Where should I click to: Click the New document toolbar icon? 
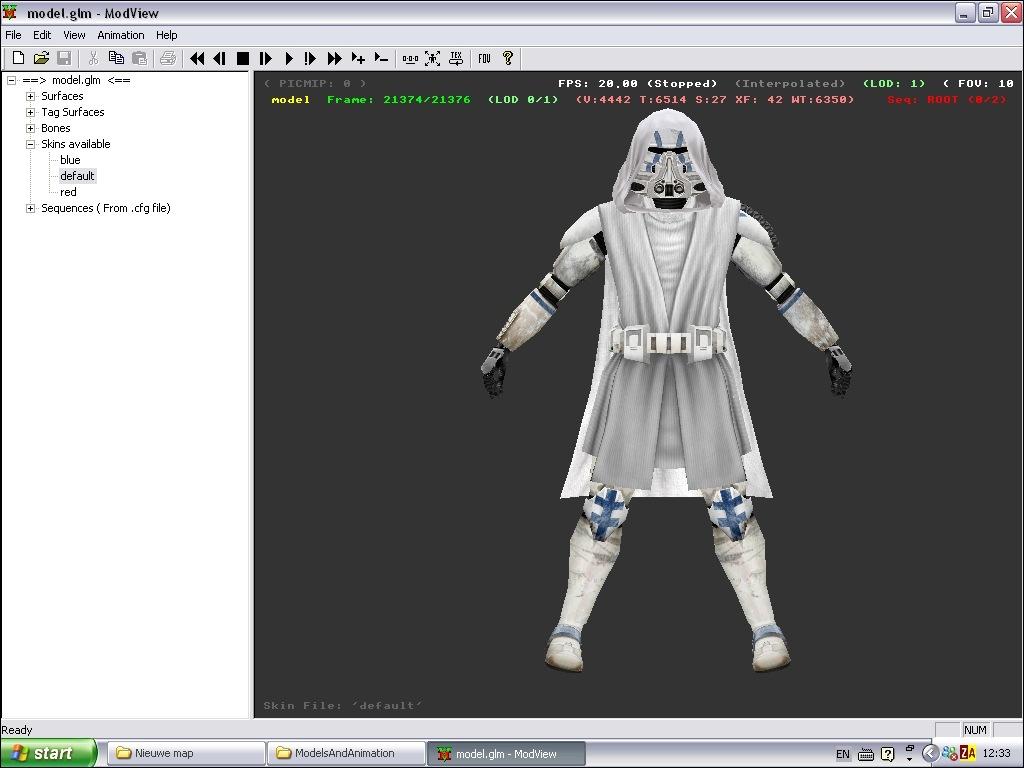[18, 59]
